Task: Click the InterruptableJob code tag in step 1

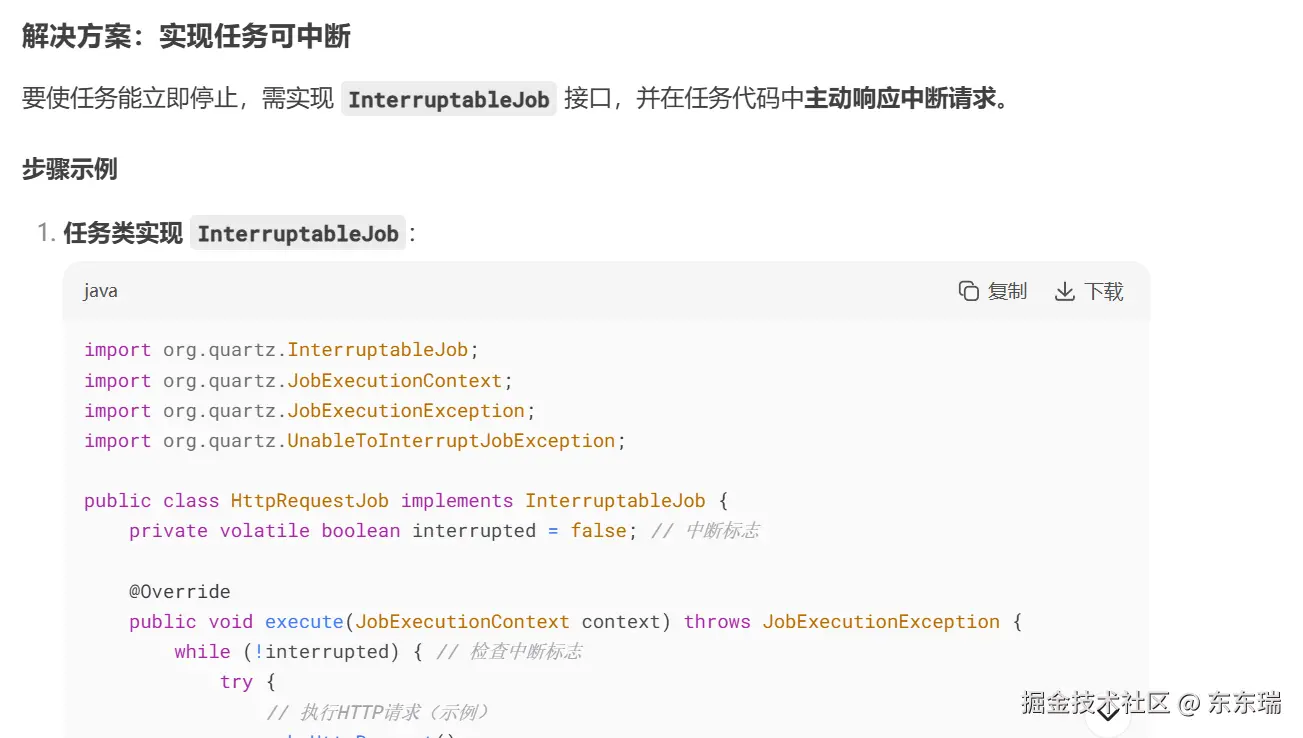Action: (x=298, y=234)
